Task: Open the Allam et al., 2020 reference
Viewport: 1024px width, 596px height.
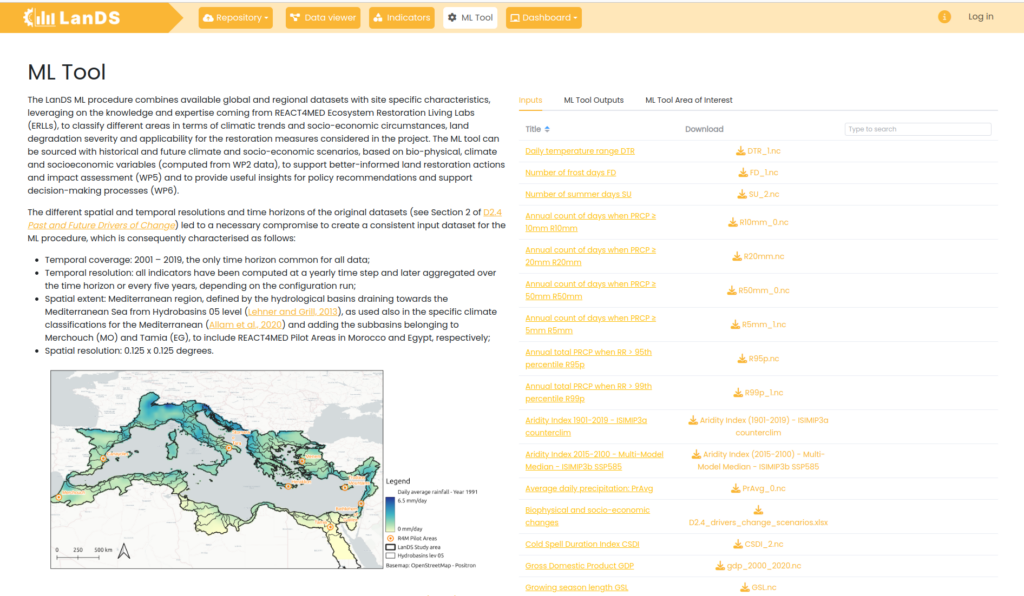Action: 246,324
